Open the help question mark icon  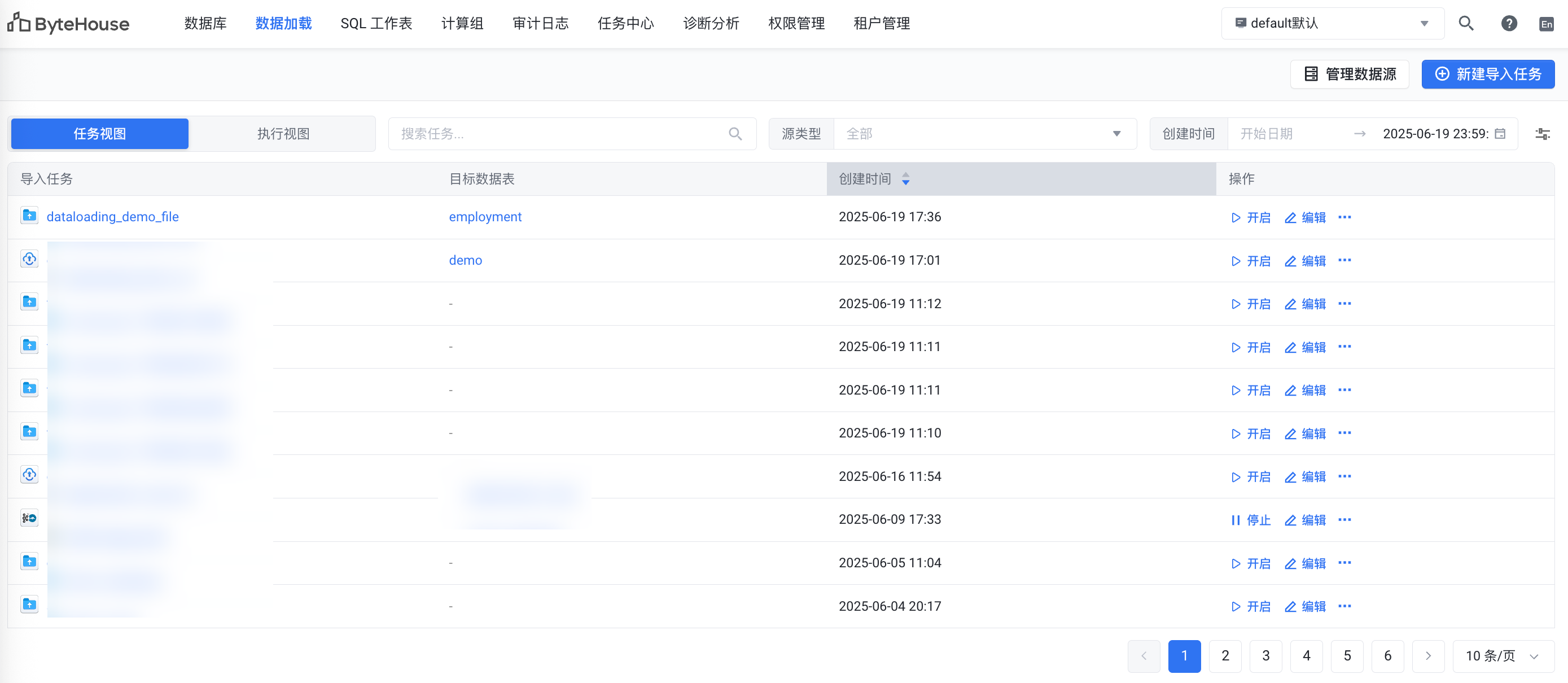[x=1508, y=23]
